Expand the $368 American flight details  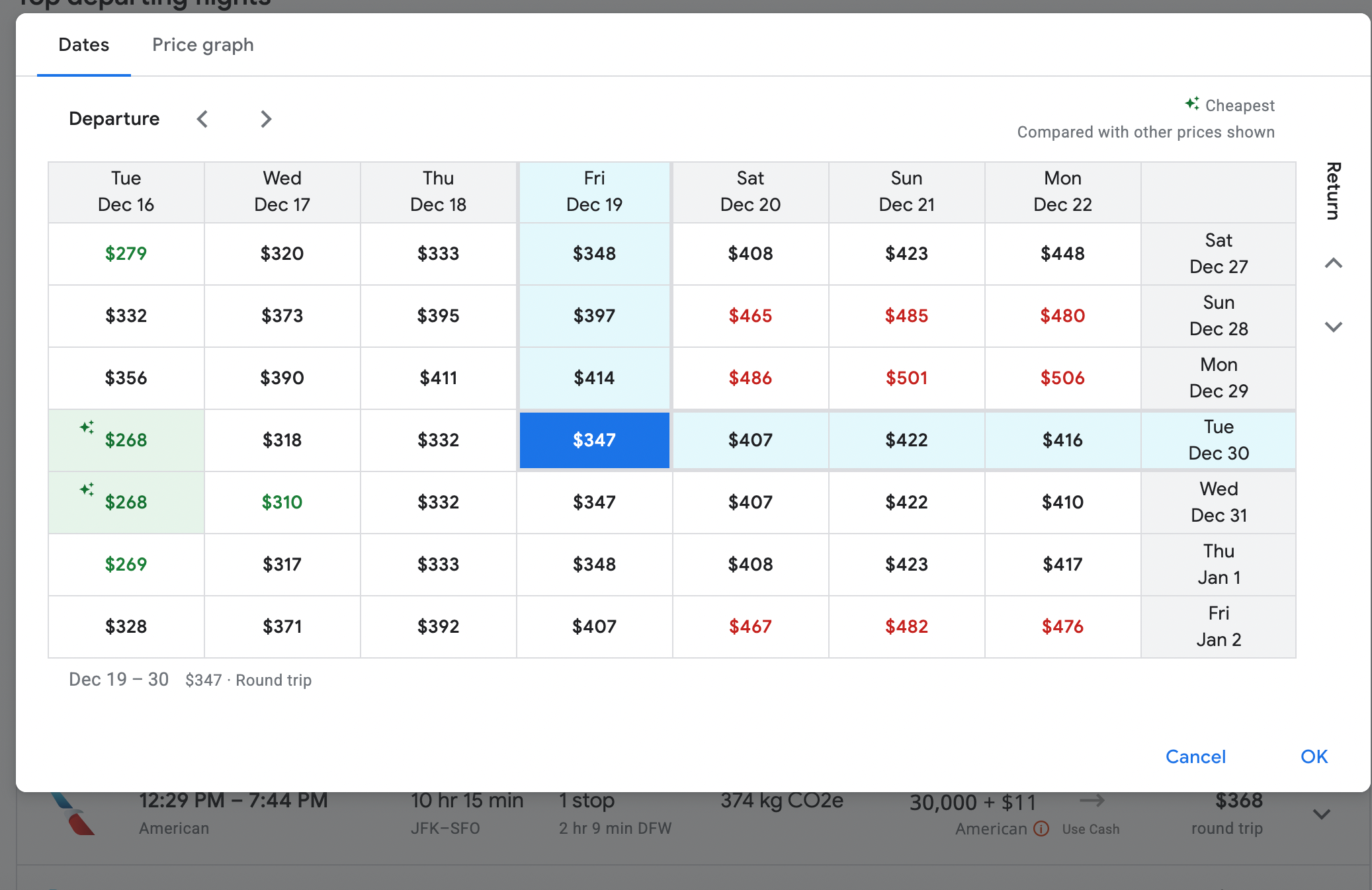pos(1321,814)
